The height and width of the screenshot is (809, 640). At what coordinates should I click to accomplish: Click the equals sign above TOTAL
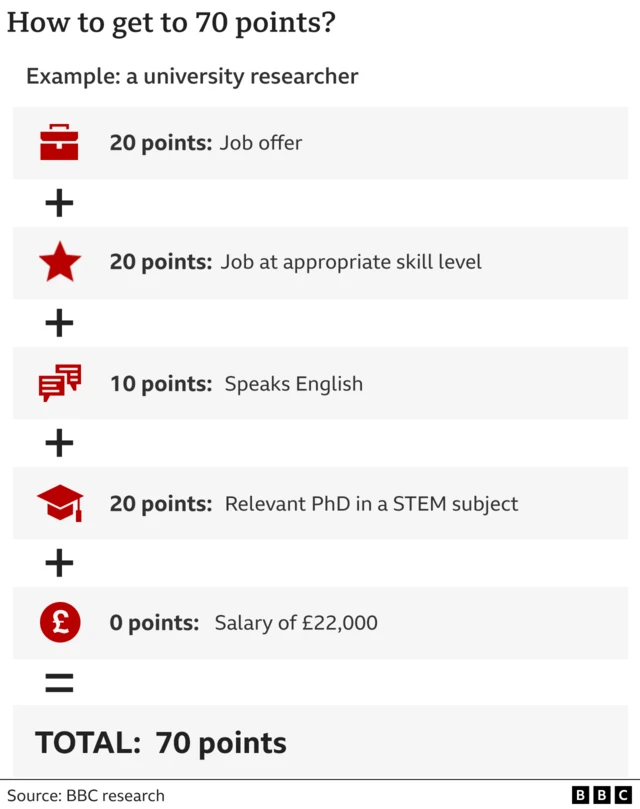[x=59, y=684]
